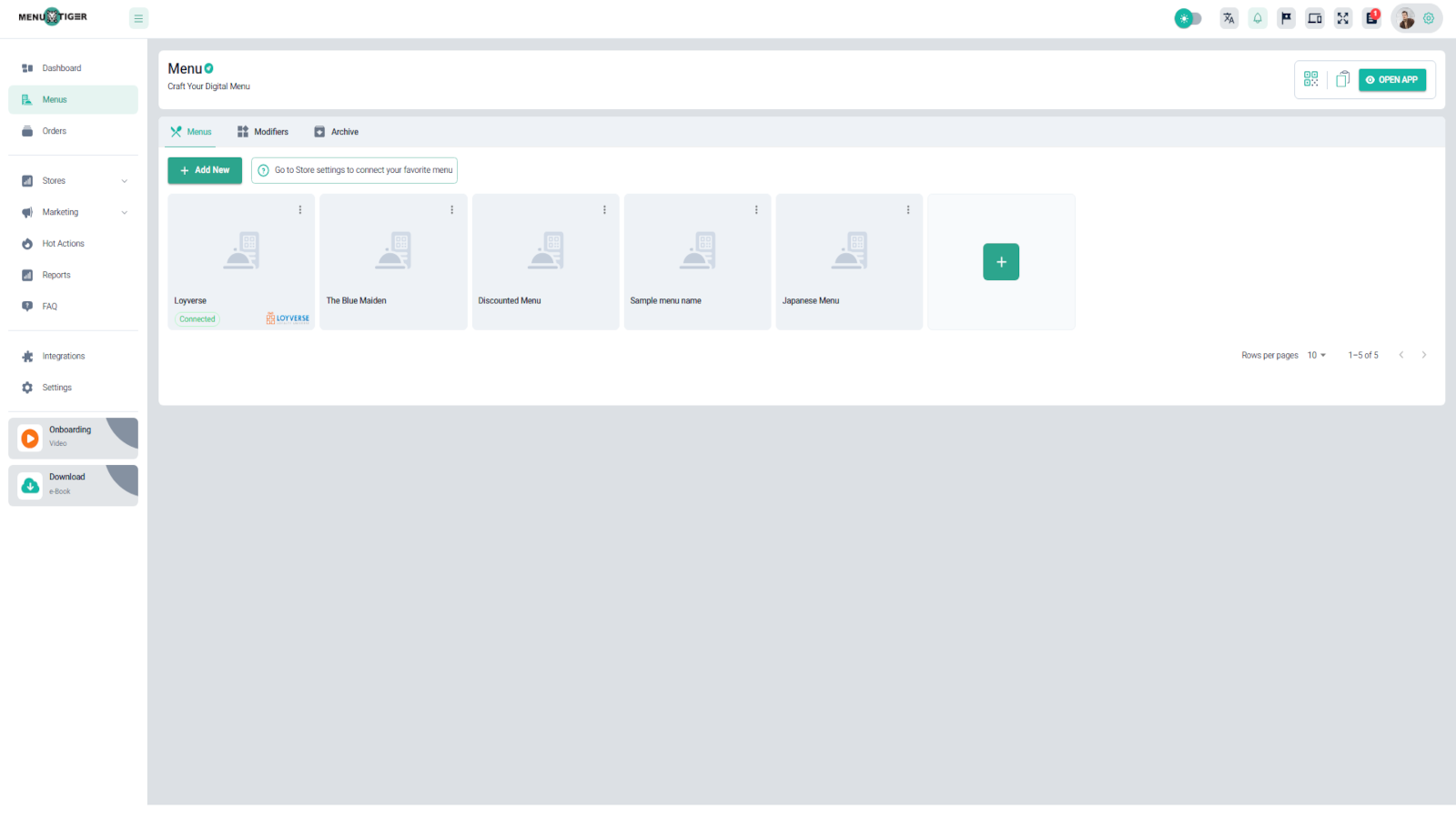Open the Japanese Menu card
This screenshot has width=1456, height=819.
pos(848,262)
